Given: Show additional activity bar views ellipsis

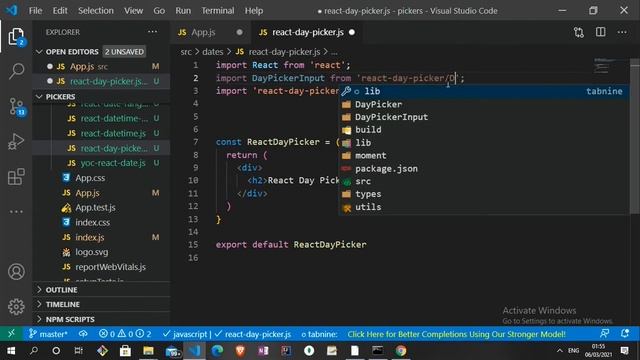Looking at the screenshot, I should click(x=16, y=212).
